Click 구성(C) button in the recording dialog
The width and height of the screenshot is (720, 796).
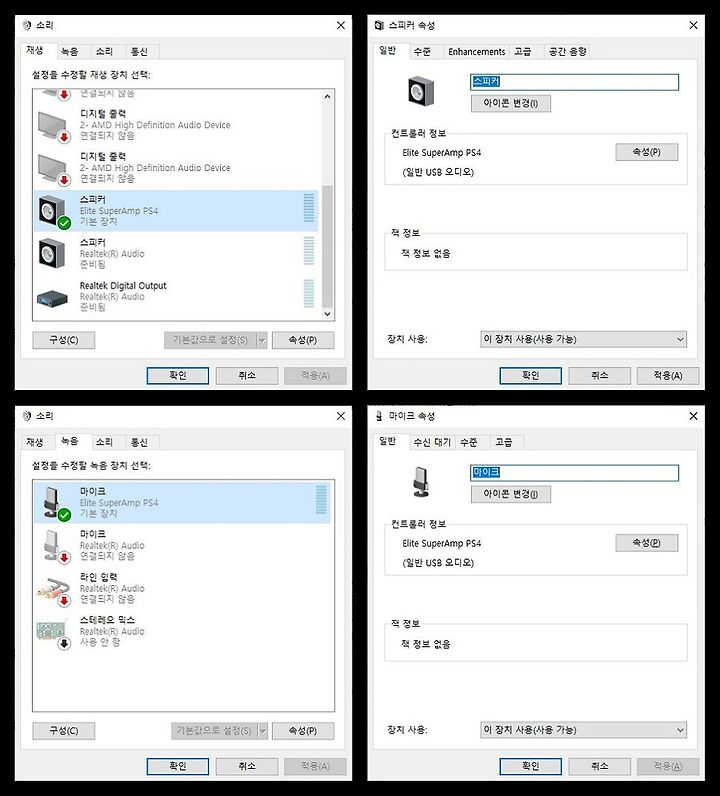click(63, 731)
